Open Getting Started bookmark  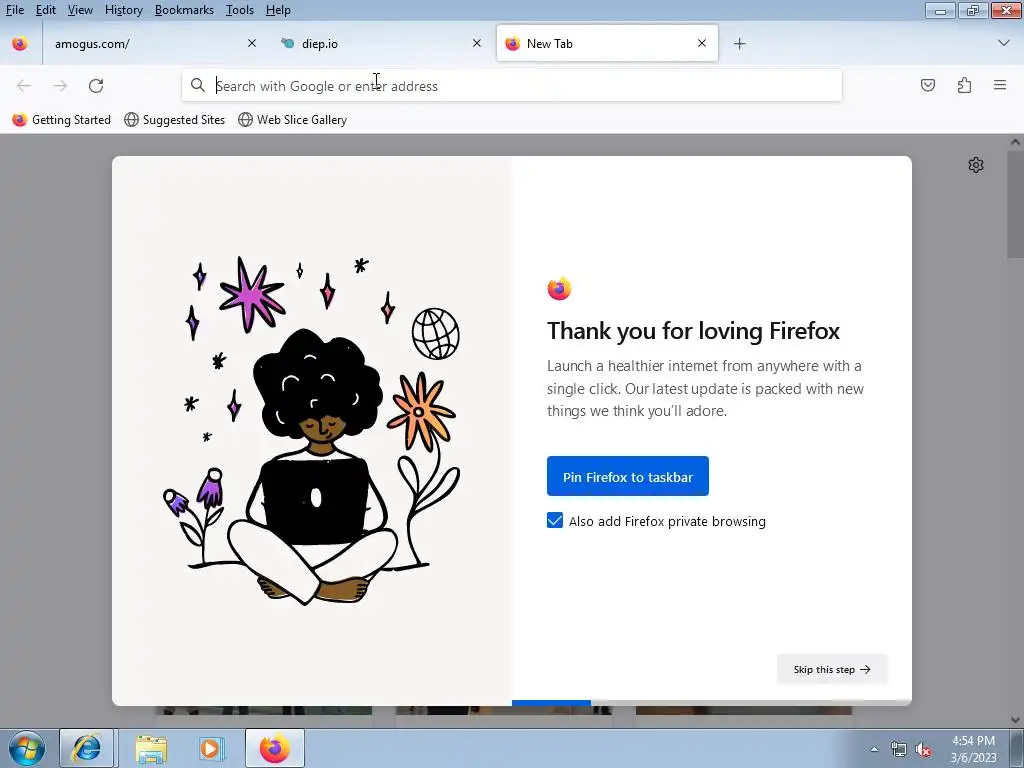[61, 120]
